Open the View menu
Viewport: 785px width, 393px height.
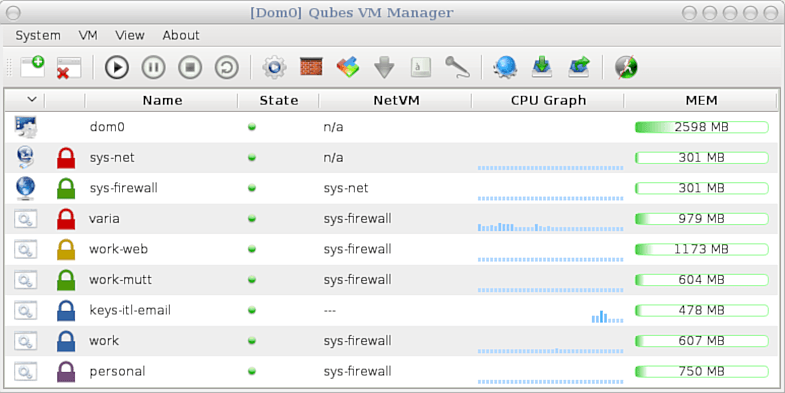tap(130, 36)
